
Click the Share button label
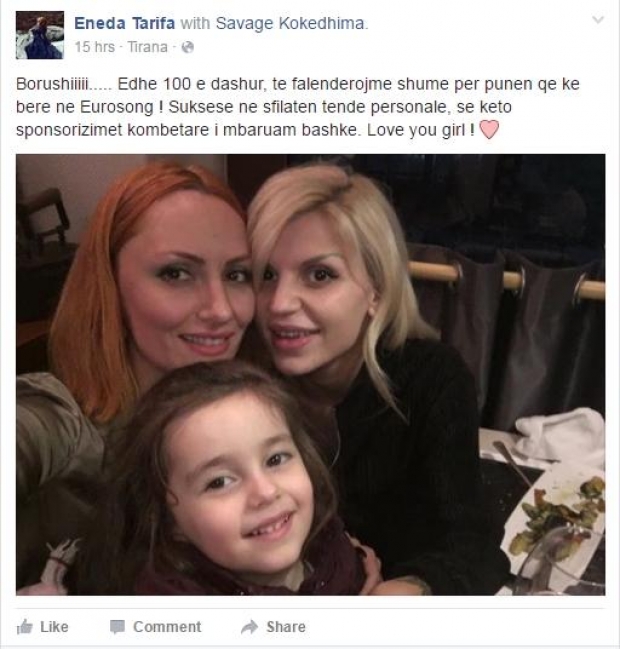pyautogui.click(x=286, y=627)
